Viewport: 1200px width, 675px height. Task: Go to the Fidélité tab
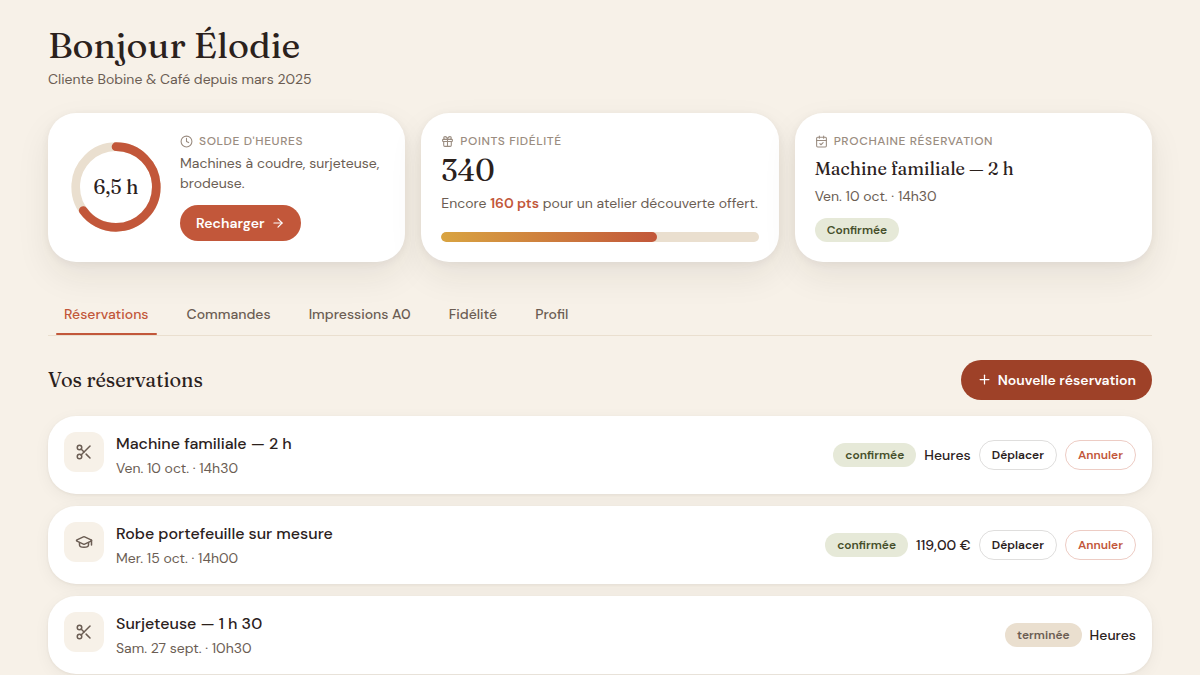pos(472,314)
